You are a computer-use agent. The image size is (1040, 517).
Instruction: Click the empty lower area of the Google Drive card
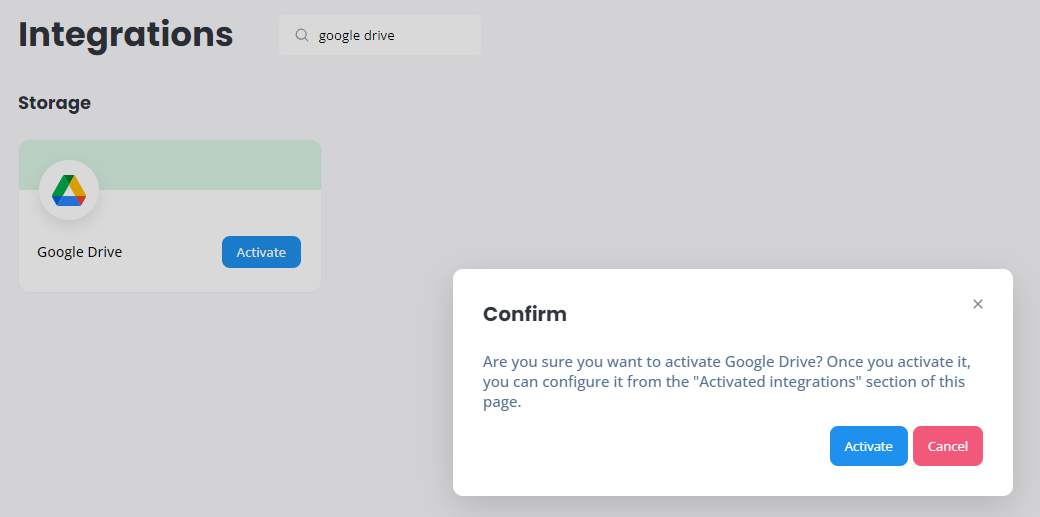pos(170,280)
